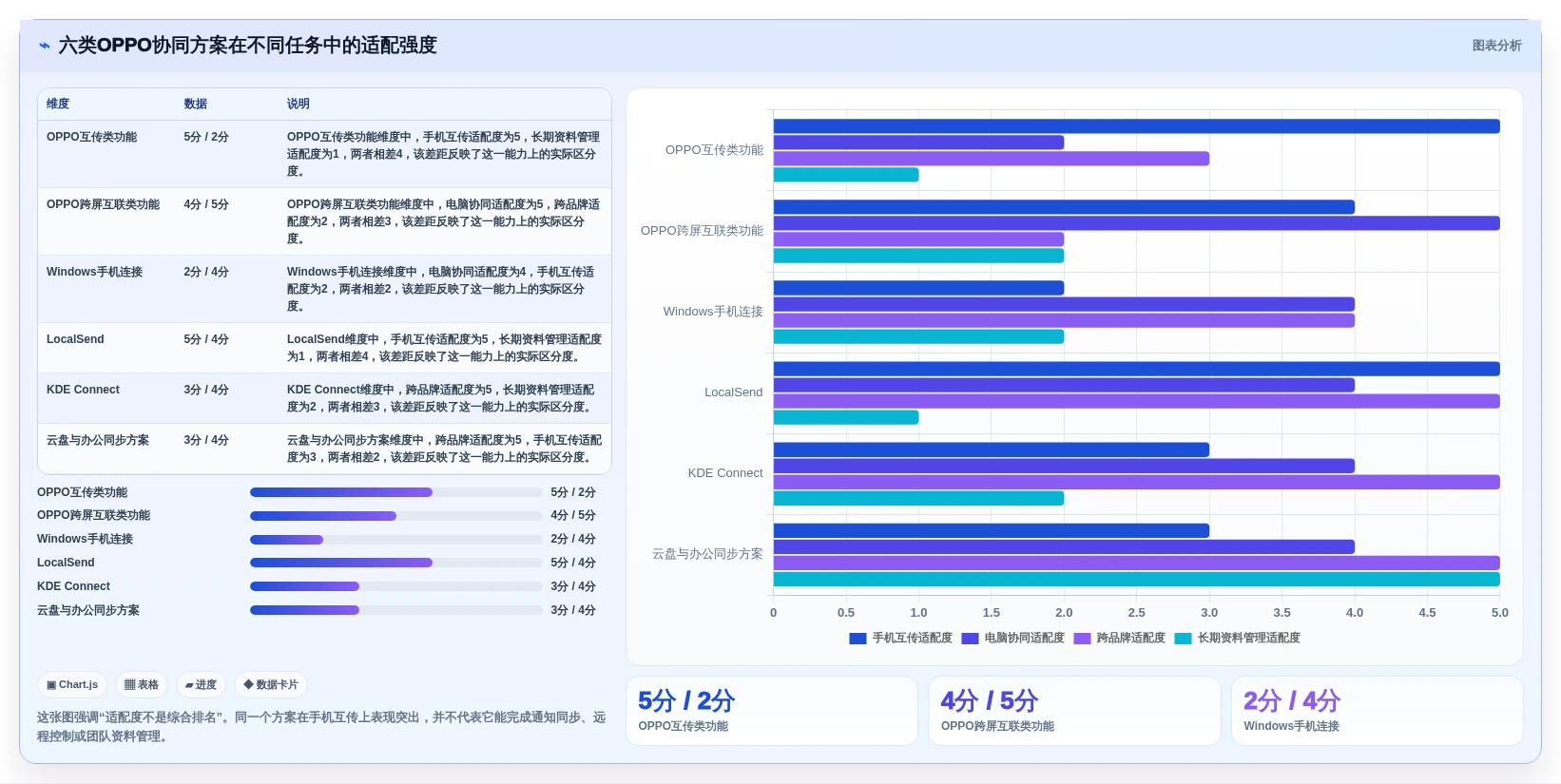This screenshot has width=1561, height=784.
Task: Click the cyan 长期资料管理 bar for 云盘与办公同步方案
Action: [1136, 580]
